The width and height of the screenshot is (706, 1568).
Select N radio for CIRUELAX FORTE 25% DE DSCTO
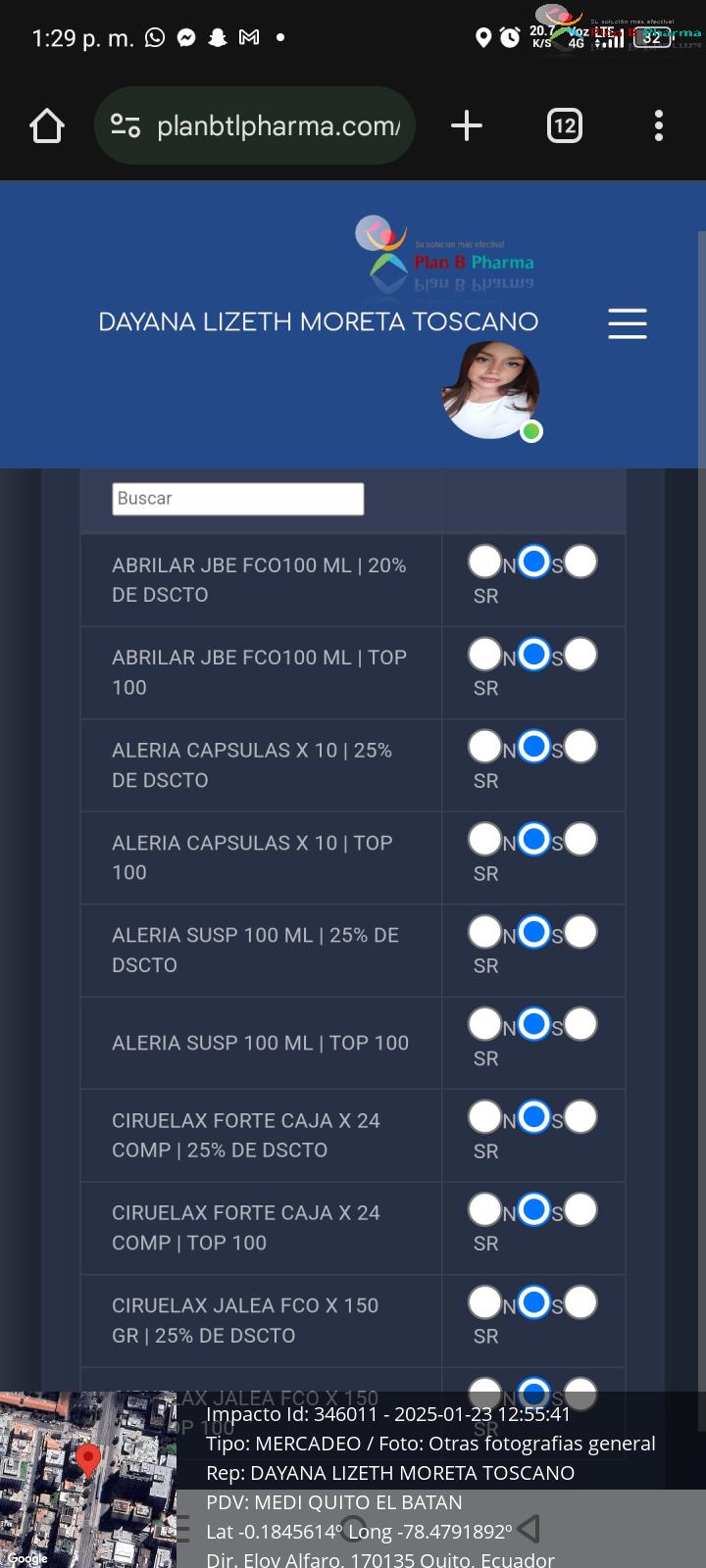pyautogui.click(x=485, y=1117)
